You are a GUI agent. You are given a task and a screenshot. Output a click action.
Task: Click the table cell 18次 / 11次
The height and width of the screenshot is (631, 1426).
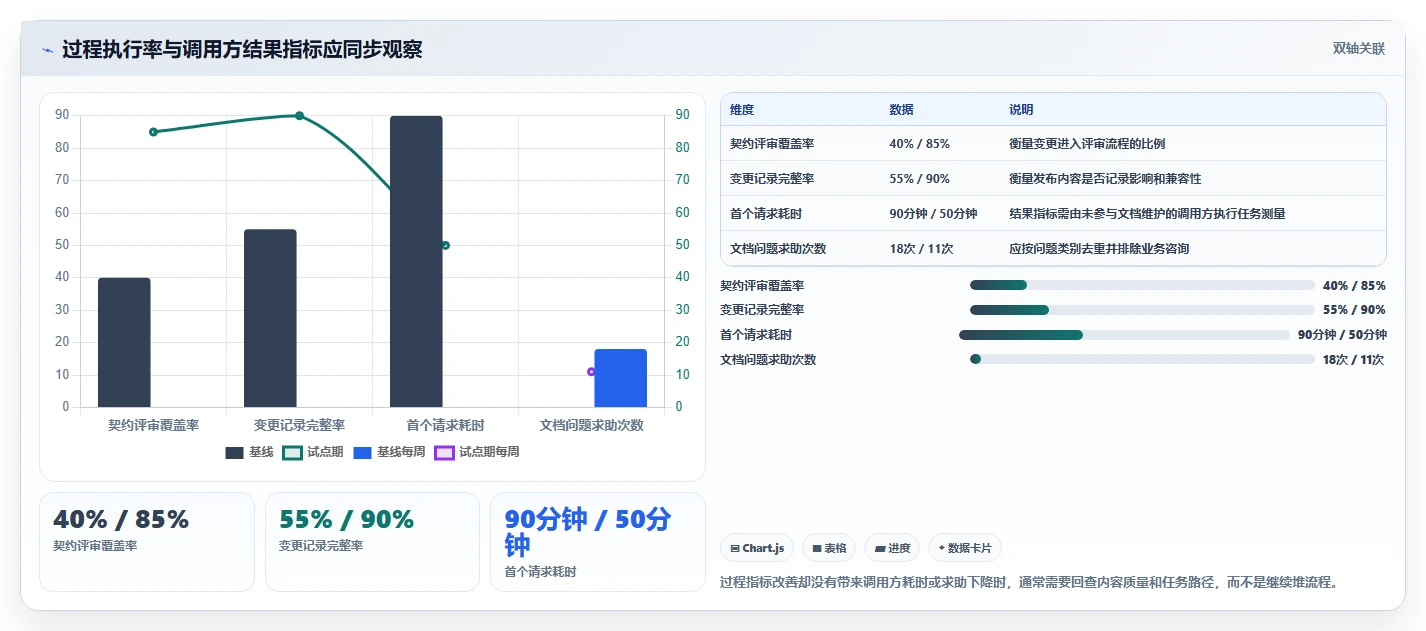coord(921,249)
